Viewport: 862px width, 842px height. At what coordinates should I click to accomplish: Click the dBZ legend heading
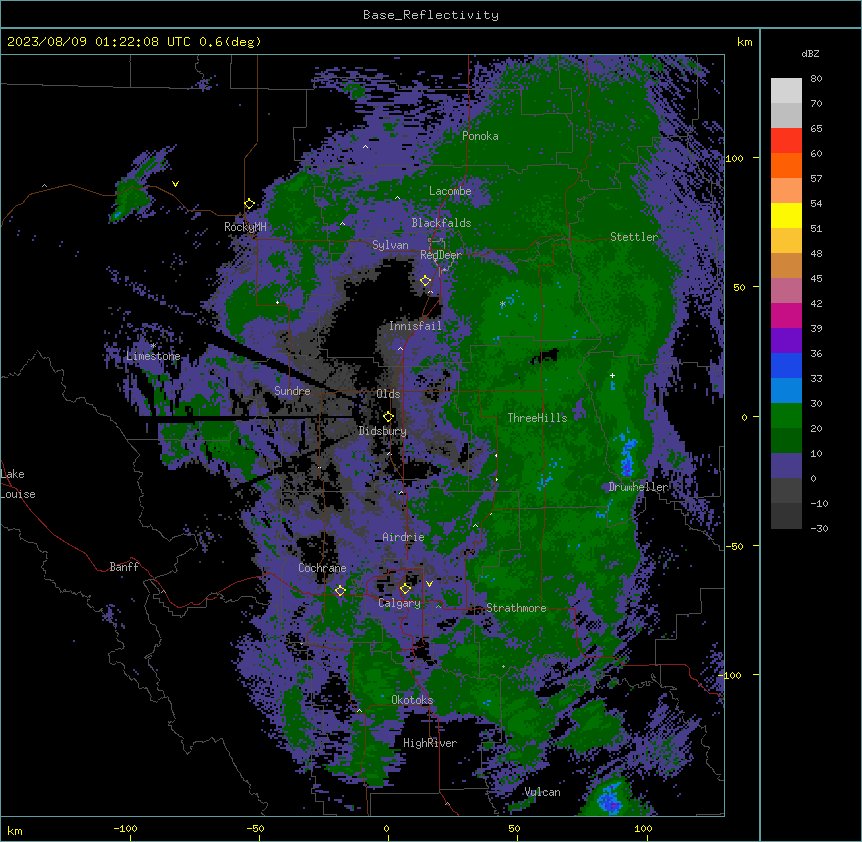click(x=810, y=53)
